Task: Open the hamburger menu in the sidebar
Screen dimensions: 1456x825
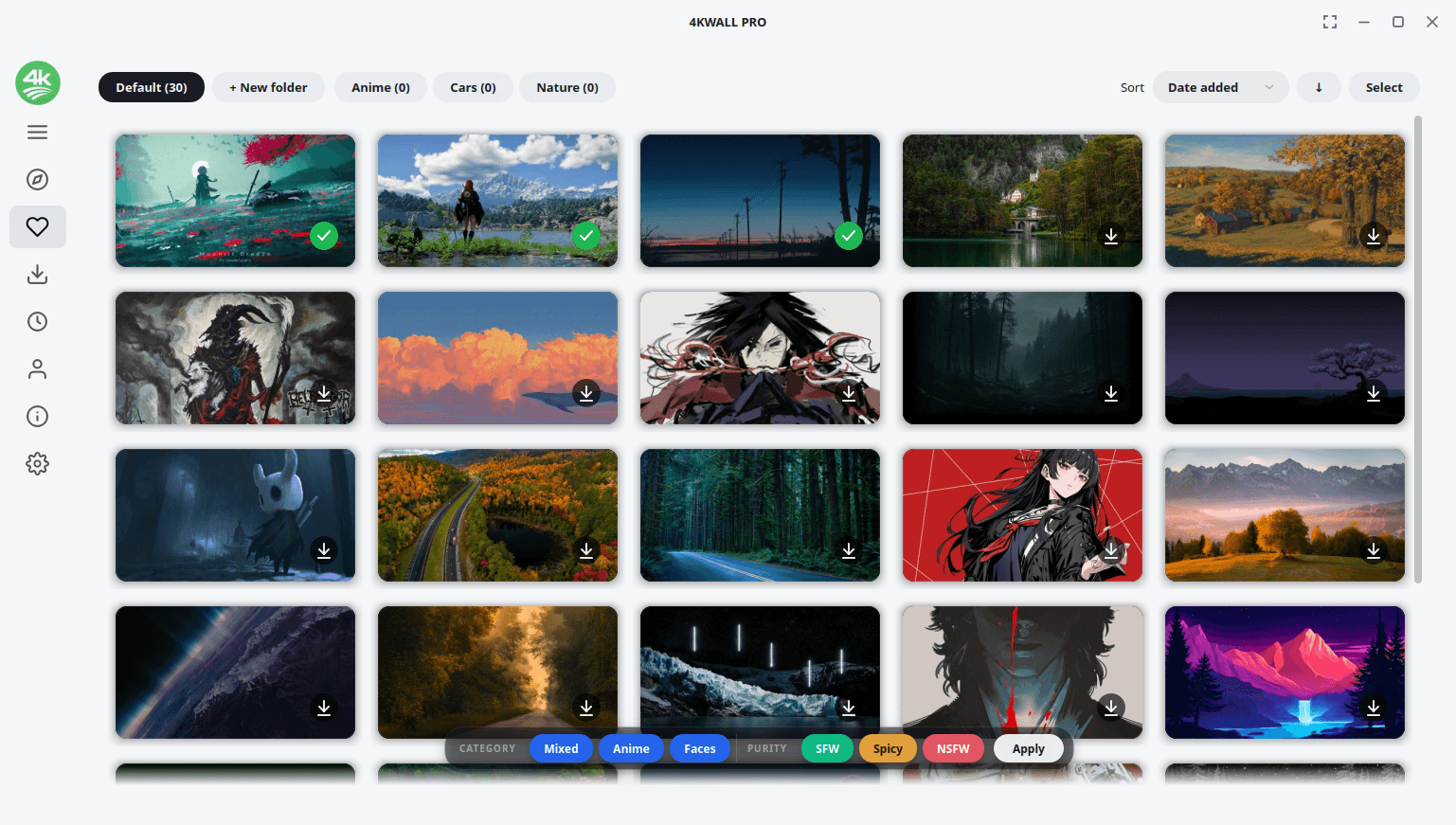Action: click(x=38, y=133)
